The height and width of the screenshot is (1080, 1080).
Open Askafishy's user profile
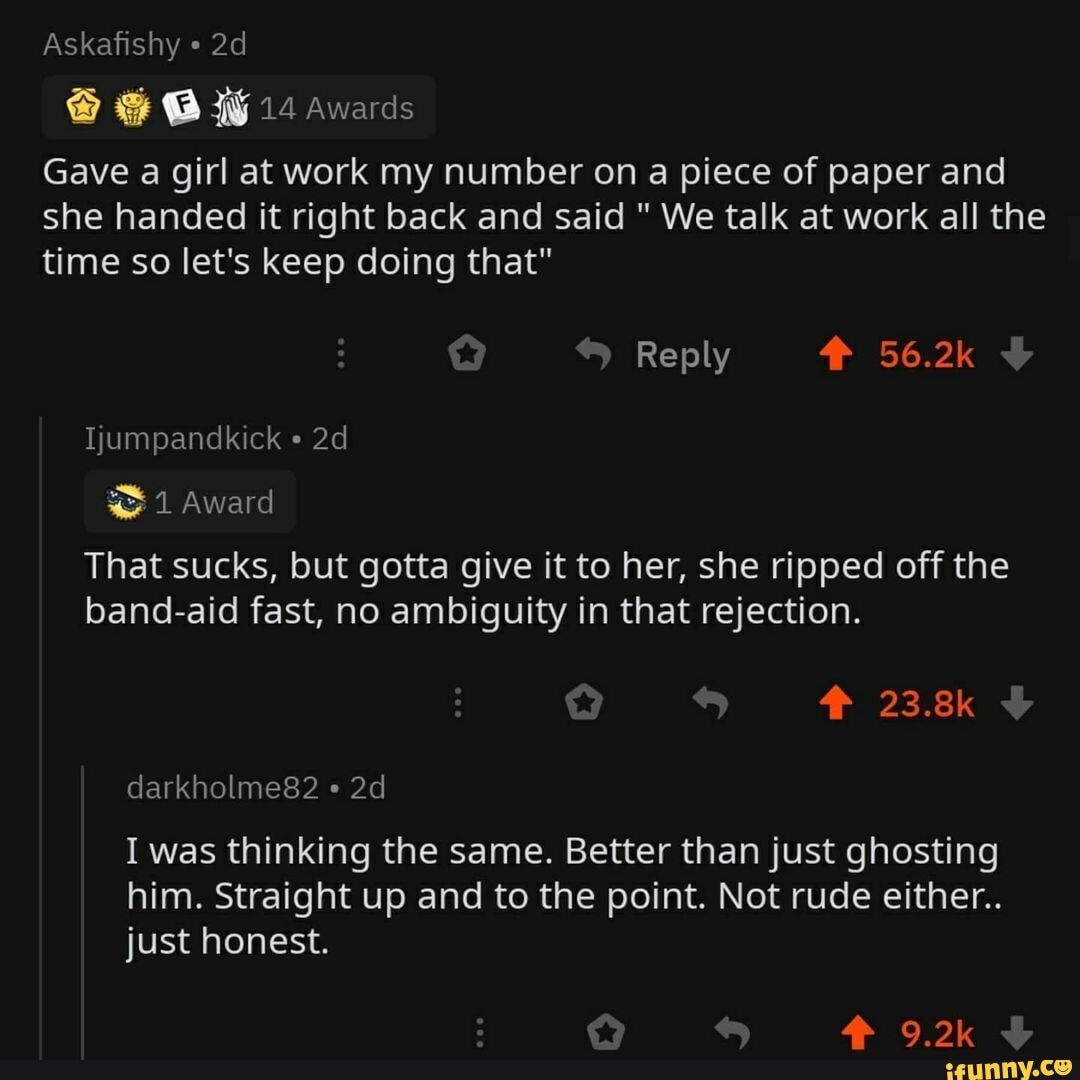click(111, 45)
